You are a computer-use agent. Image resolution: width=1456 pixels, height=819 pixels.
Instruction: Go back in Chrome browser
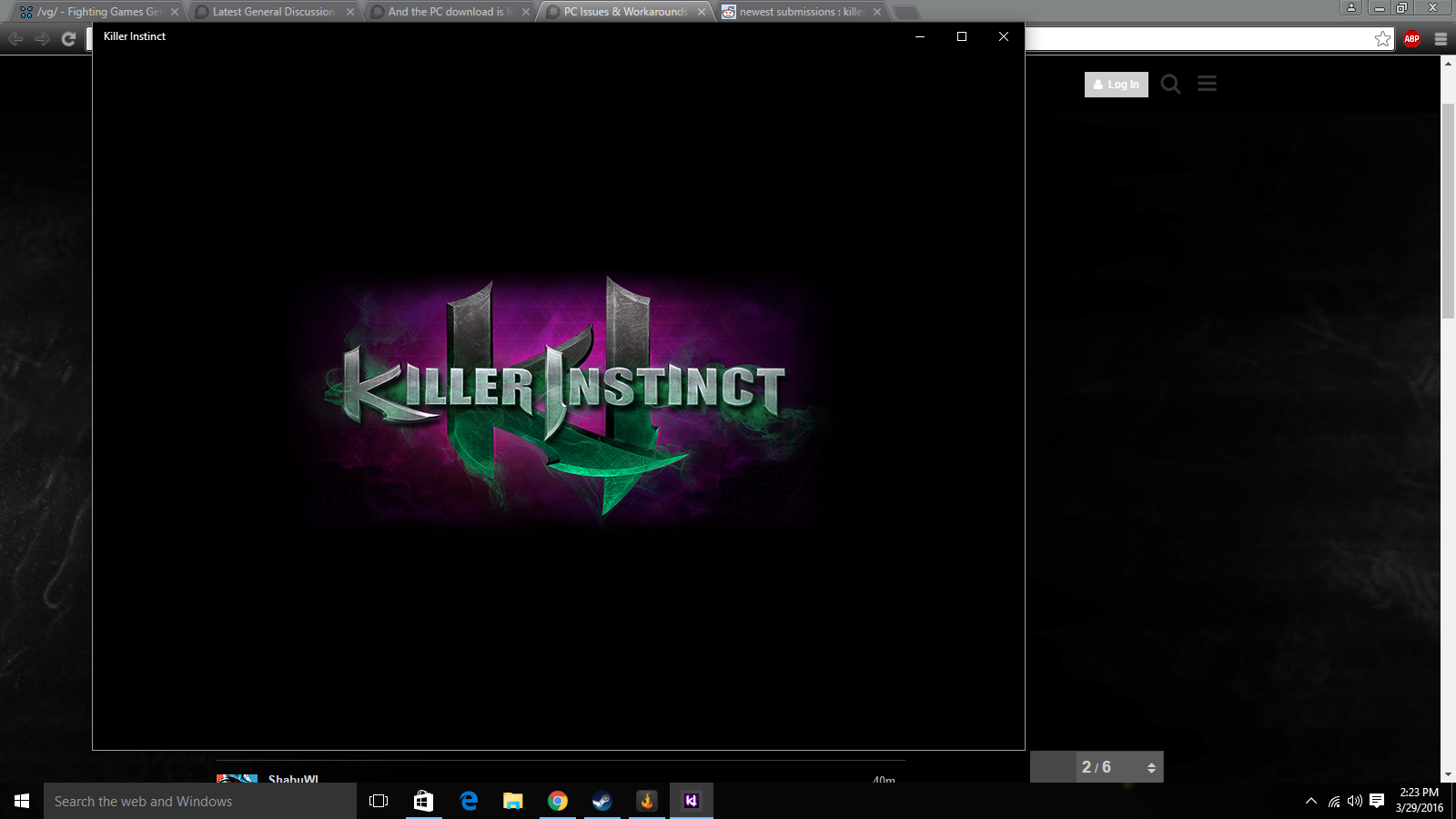(x=16, y=38)
